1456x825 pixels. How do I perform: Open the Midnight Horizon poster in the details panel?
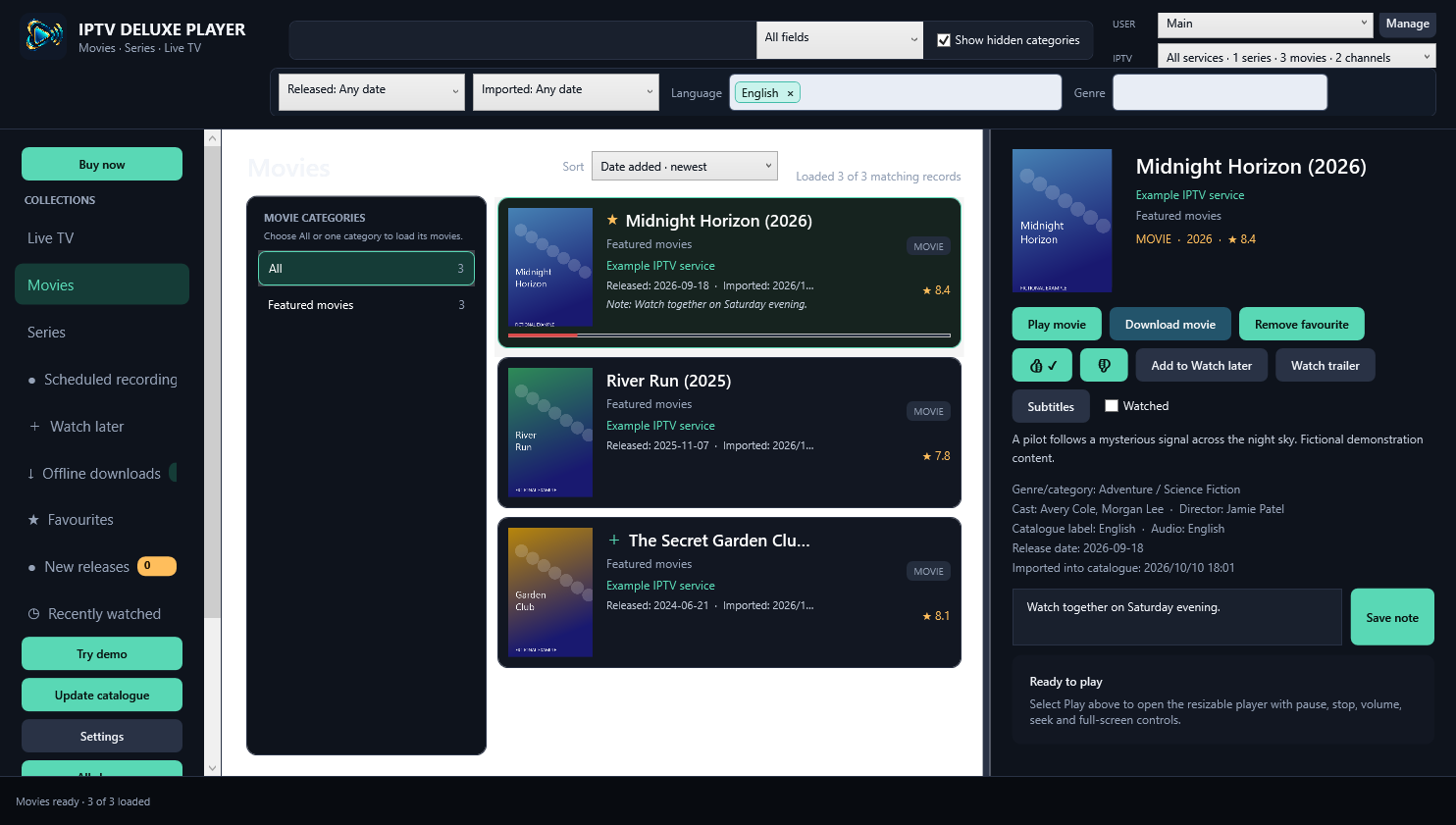1062,221
